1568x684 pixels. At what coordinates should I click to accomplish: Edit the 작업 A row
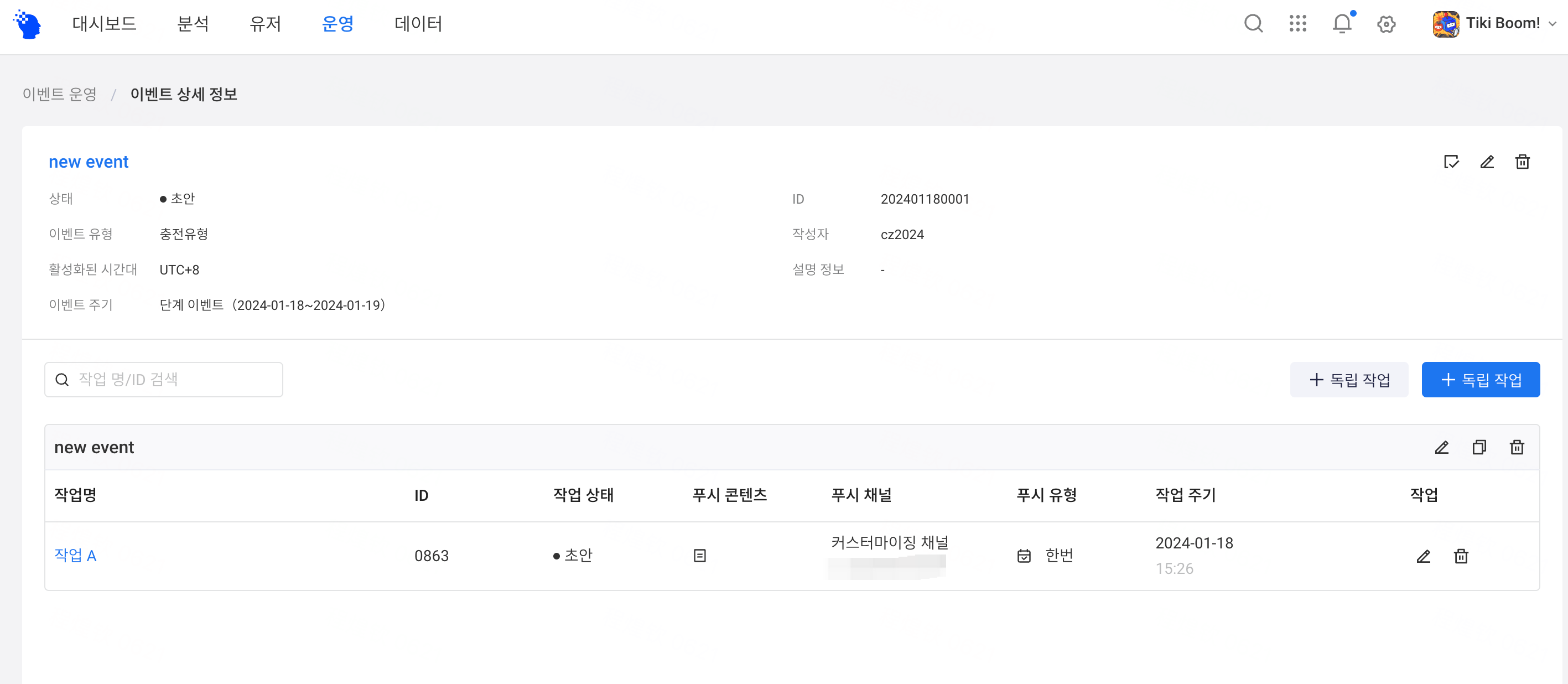click(x=1423, y=556)
